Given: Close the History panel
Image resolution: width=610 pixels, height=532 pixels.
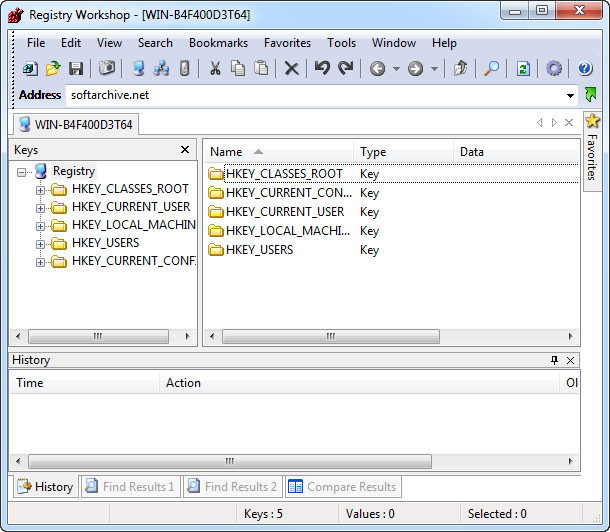Looking at the screenshot, I should [570, 360].
